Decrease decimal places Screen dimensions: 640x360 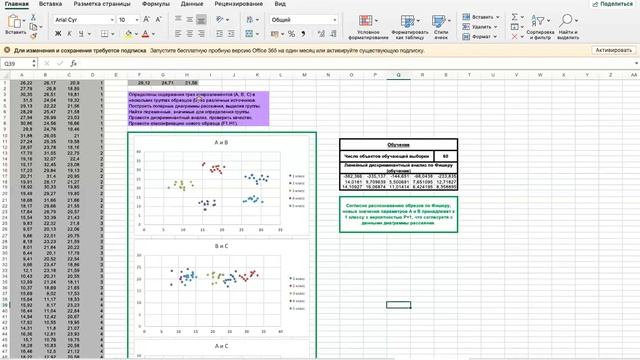pyautogui.click(x=333, y=34)
